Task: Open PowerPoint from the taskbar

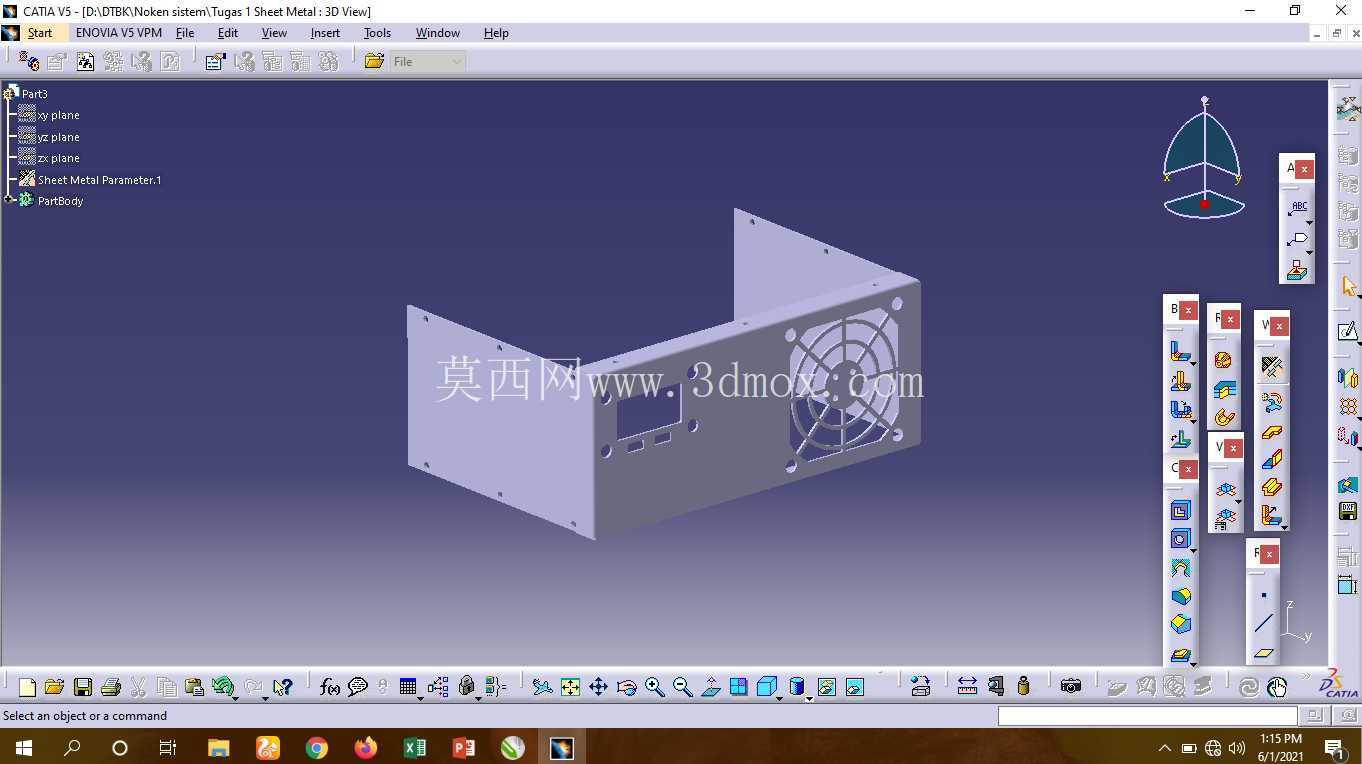Action: tap(464, 747)
